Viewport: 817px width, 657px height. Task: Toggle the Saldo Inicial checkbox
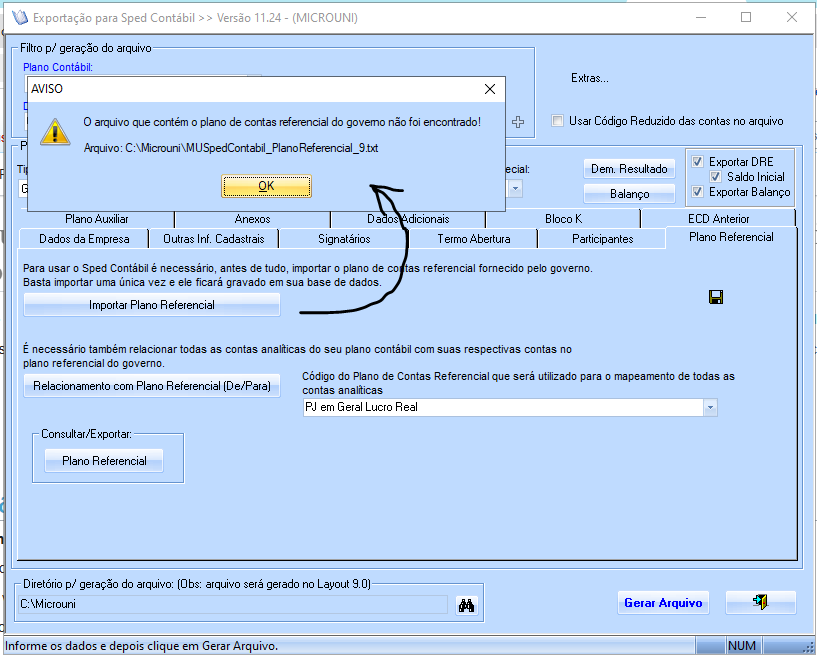[715, 177]
